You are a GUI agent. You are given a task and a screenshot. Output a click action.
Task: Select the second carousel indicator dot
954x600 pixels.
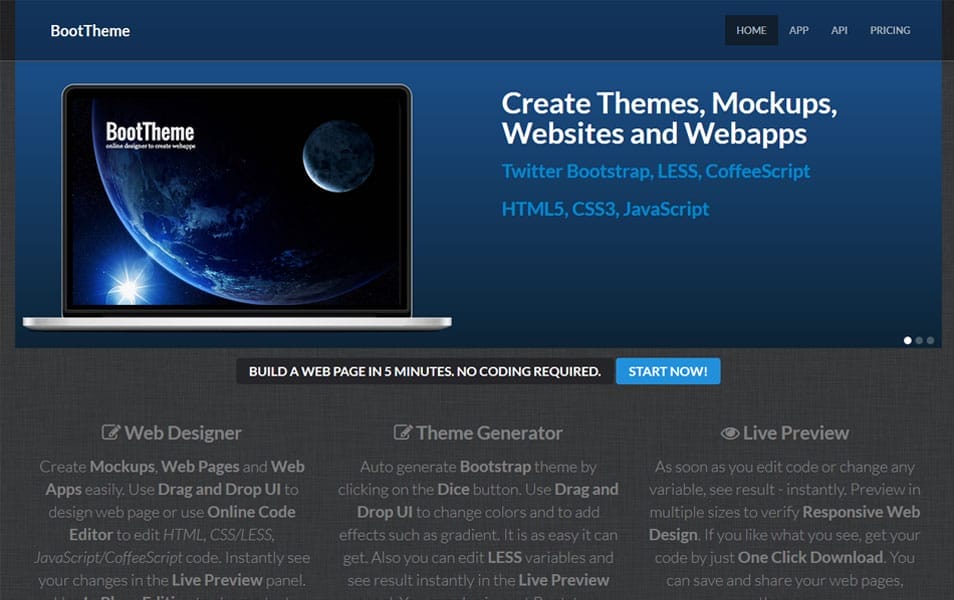coord(919,340)
